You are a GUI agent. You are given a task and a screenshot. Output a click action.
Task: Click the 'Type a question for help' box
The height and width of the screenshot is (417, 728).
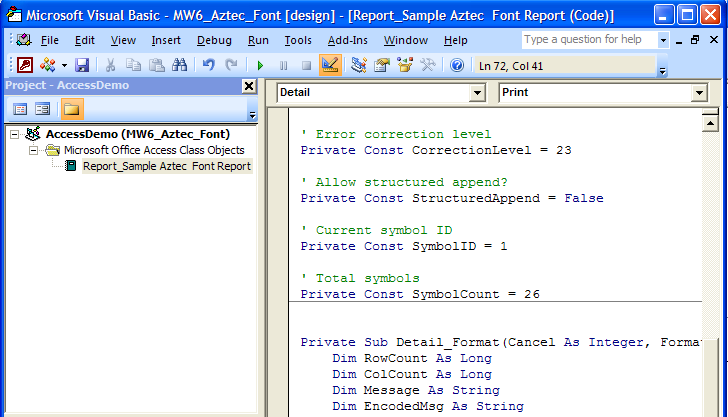coord(588,40)
